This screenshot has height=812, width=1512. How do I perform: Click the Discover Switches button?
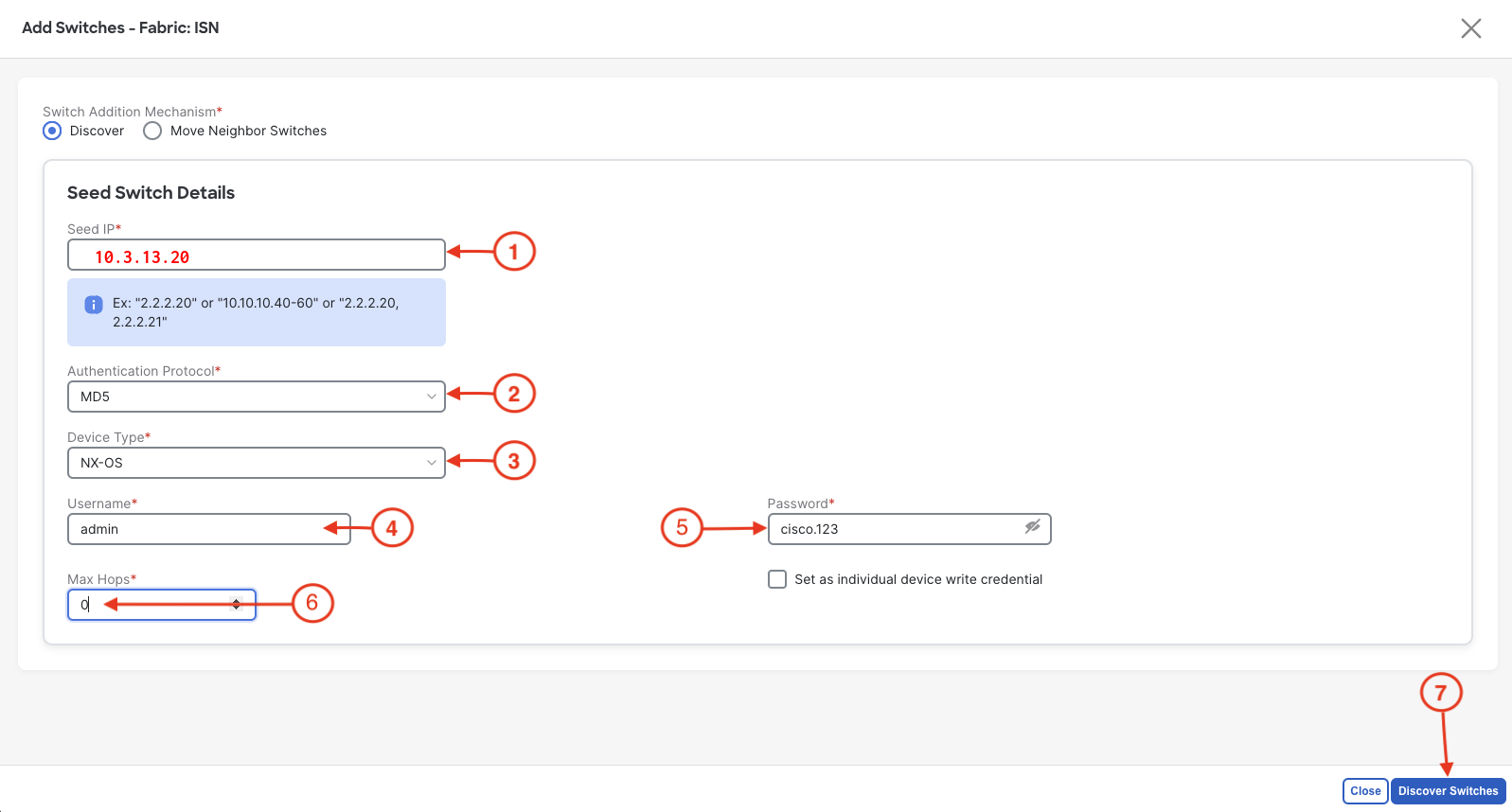pyautogui.click(x=1448, y=791)
